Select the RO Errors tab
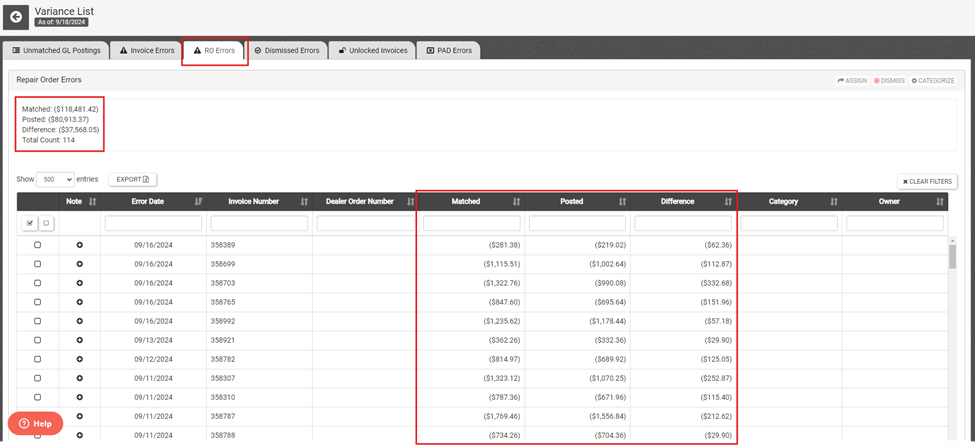 pos(215,50)
